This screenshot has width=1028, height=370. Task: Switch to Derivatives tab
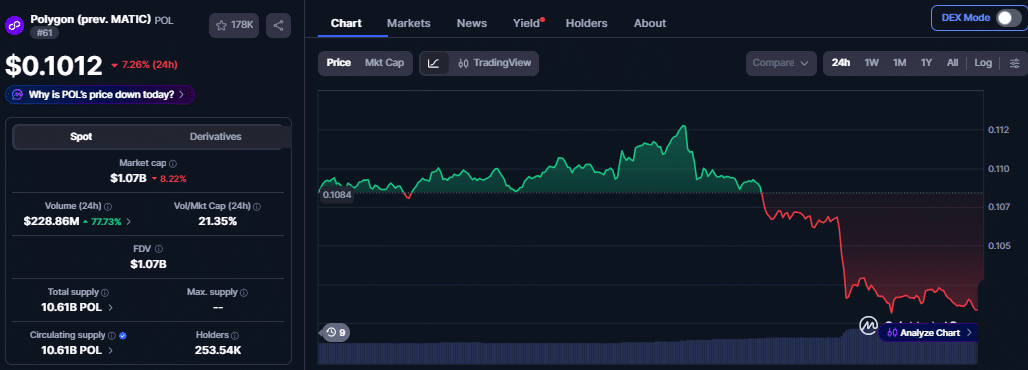coord(216,136)
